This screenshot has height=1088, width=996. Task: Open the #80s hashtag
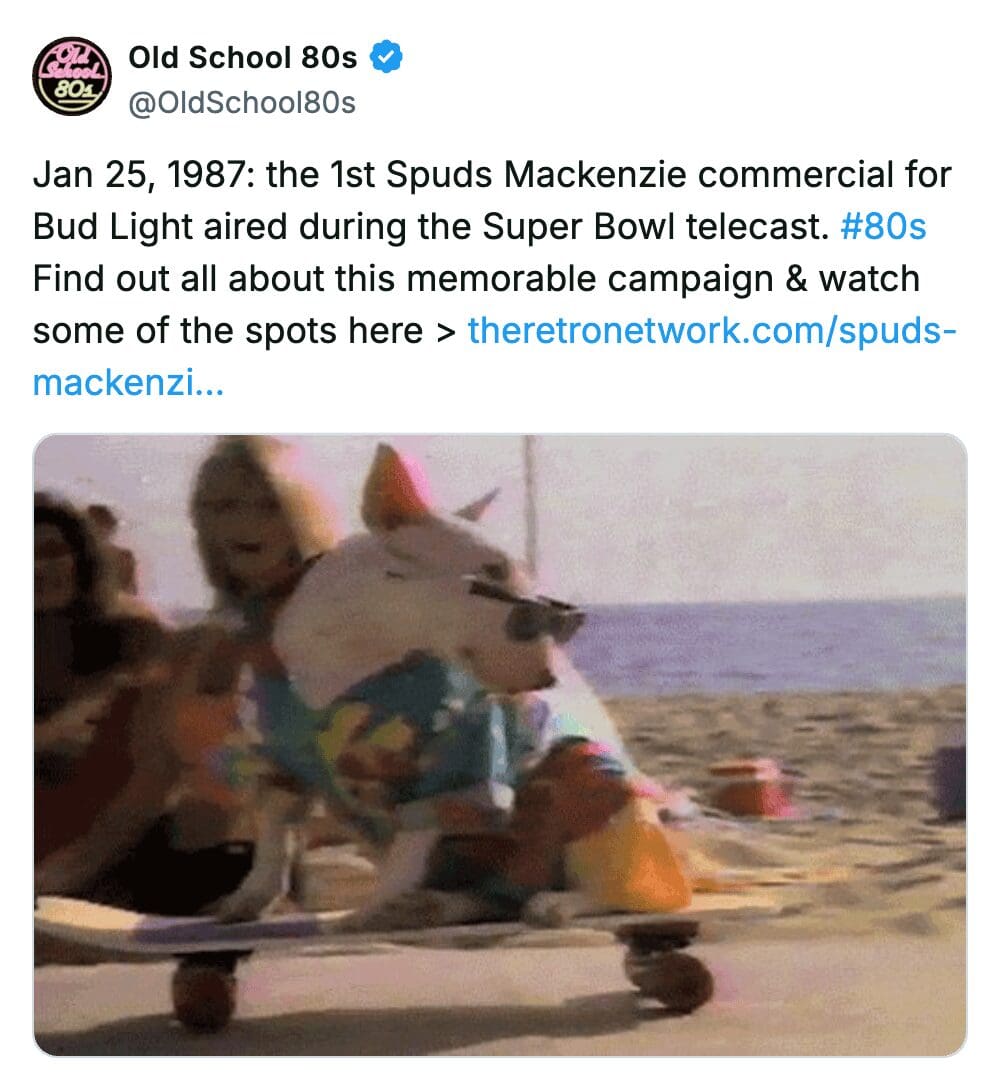tap(883, 226)
